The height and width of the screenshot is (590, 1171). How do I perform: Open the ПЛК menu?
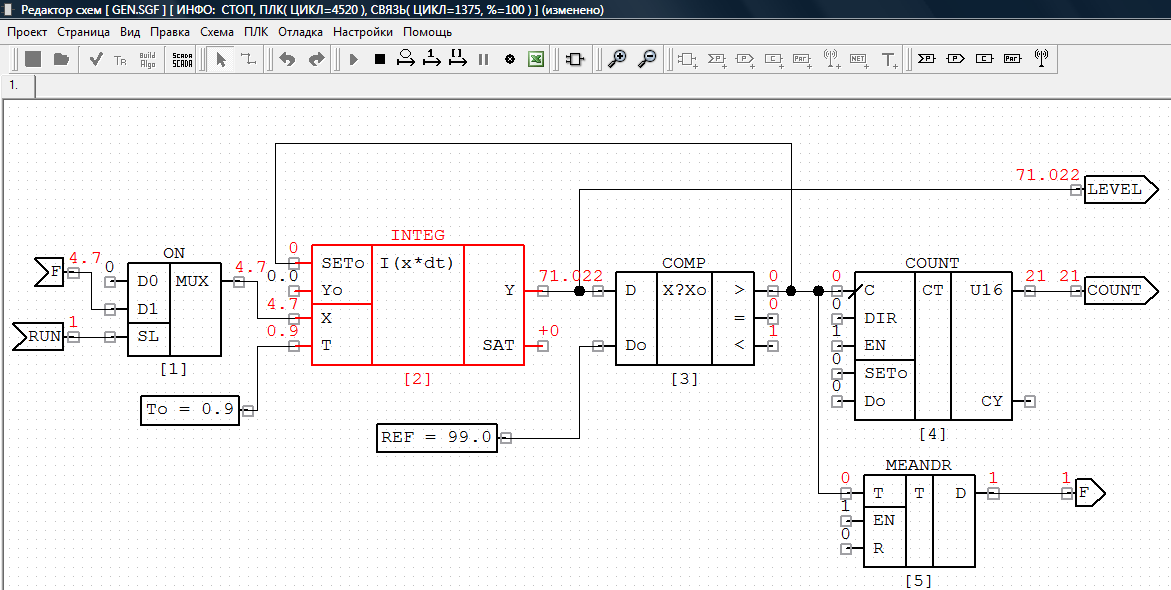pyautogui.click(x=256, y=32)
